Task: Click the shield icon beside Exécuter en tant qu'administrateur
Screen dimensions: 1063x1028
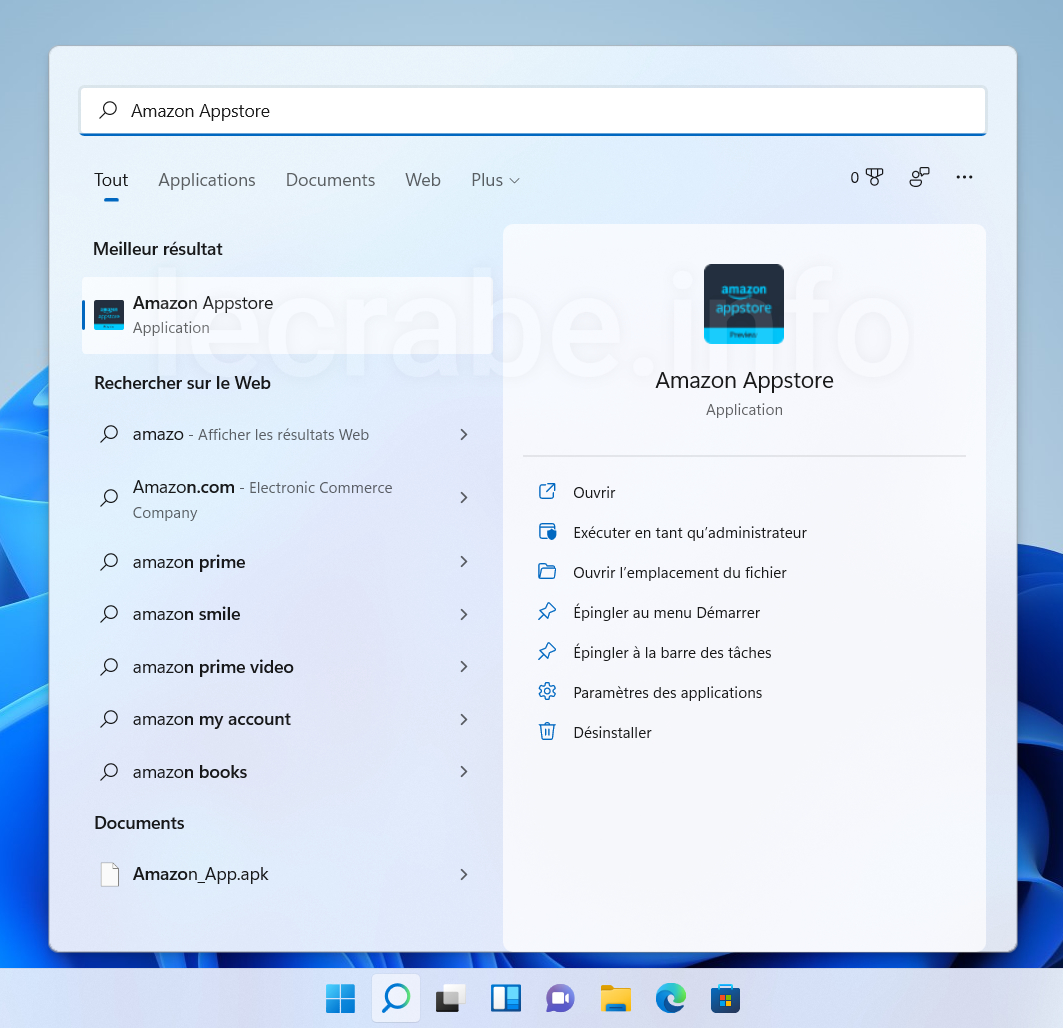Action: click(x=547, y=531)
